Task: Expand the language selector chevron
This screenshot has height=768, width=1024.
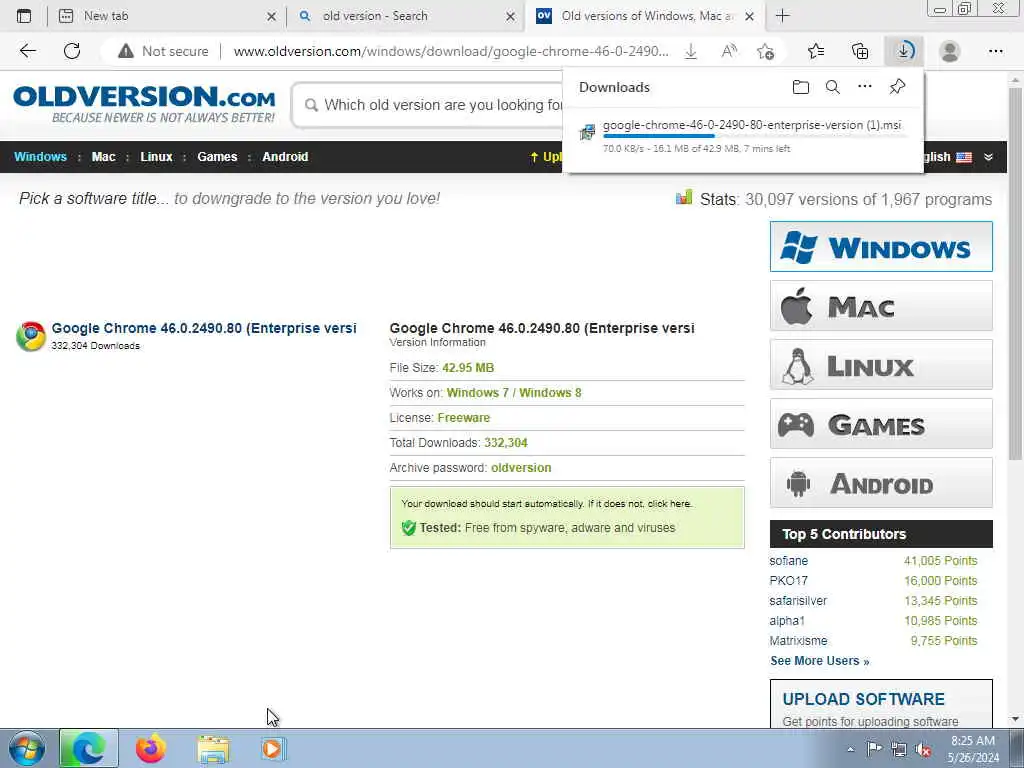Action: [x=988, y=157]
